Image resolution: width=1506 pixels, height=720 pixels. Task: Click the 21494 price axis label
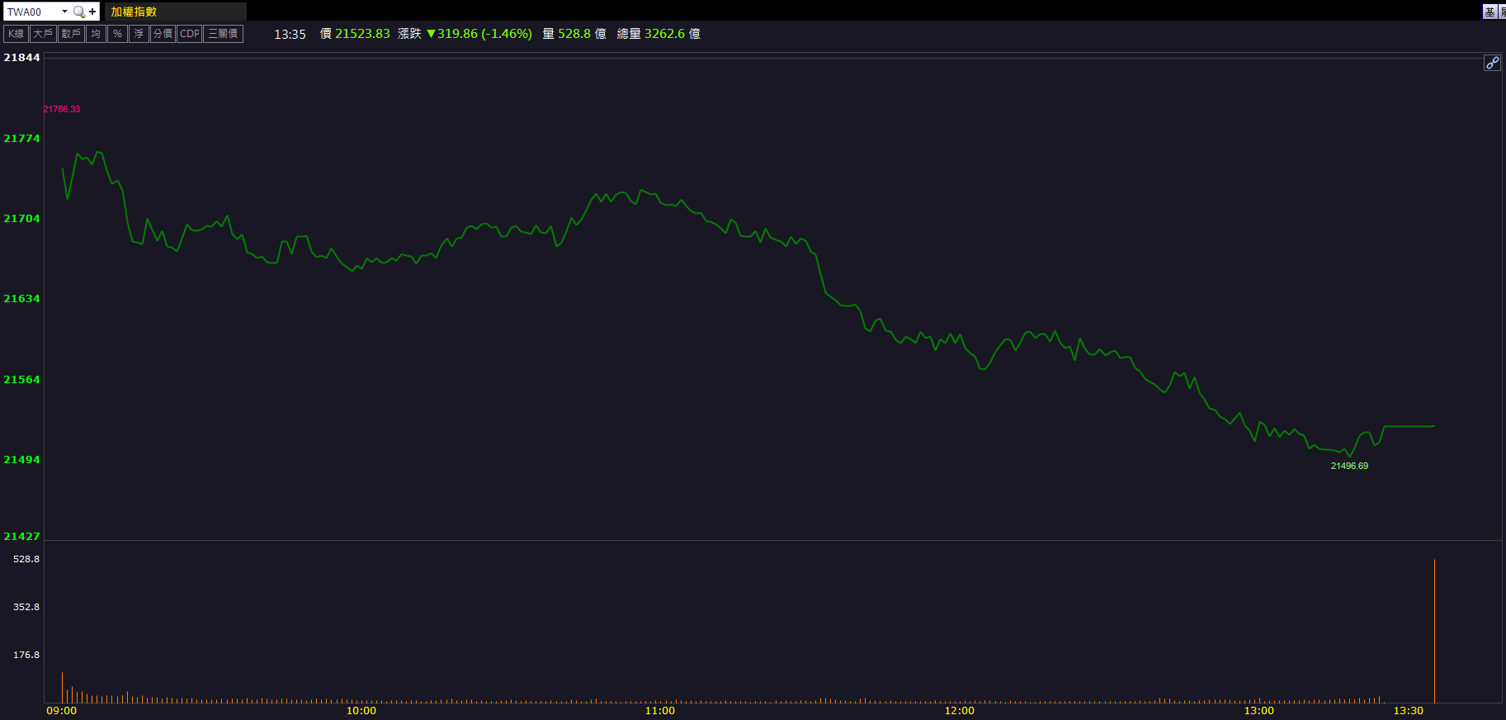pyautogui.click(x=22, y=460)
